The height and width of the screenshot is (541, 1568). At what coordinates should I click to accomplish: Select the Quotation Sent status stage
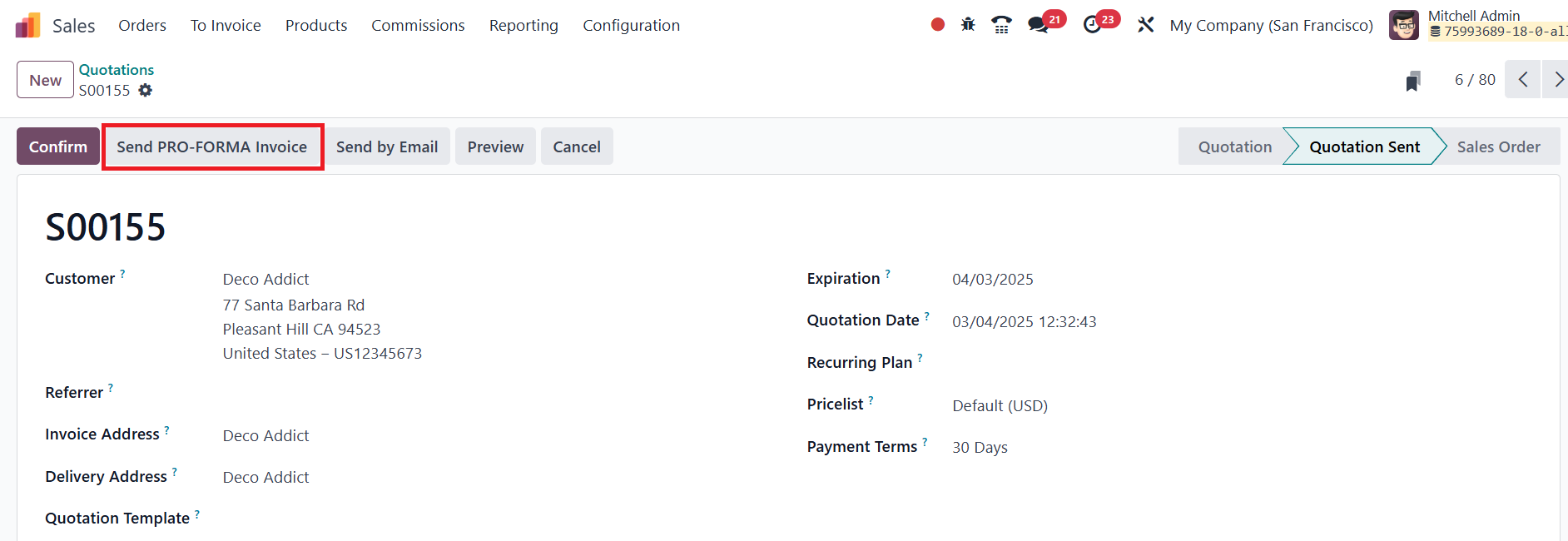click(x=1364, y=146)
